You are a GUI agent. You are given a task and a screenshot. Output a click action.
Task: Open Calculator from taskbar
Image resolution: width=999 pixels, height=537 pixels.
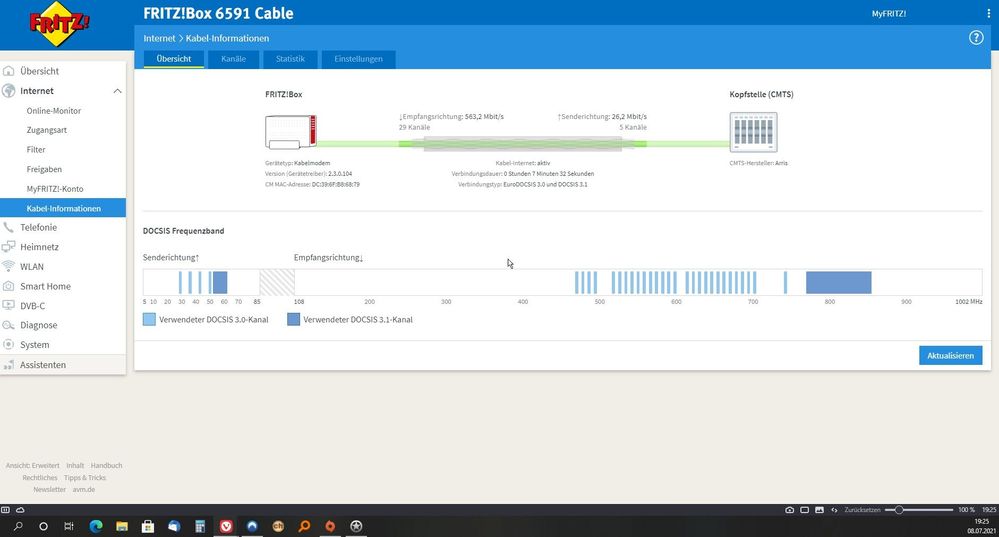click(200, 526)
